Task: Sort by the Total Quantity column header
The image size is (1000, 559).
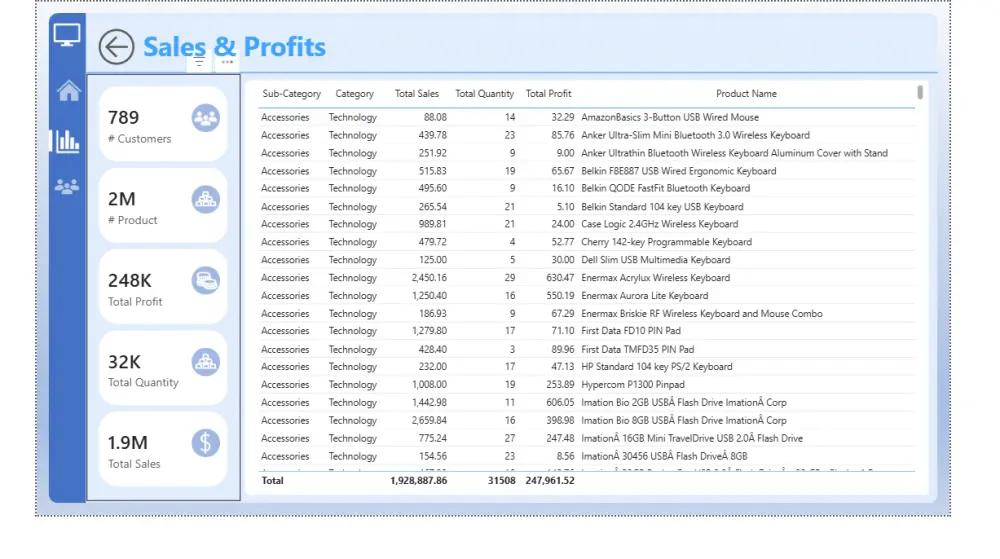Action: [485, 94]
